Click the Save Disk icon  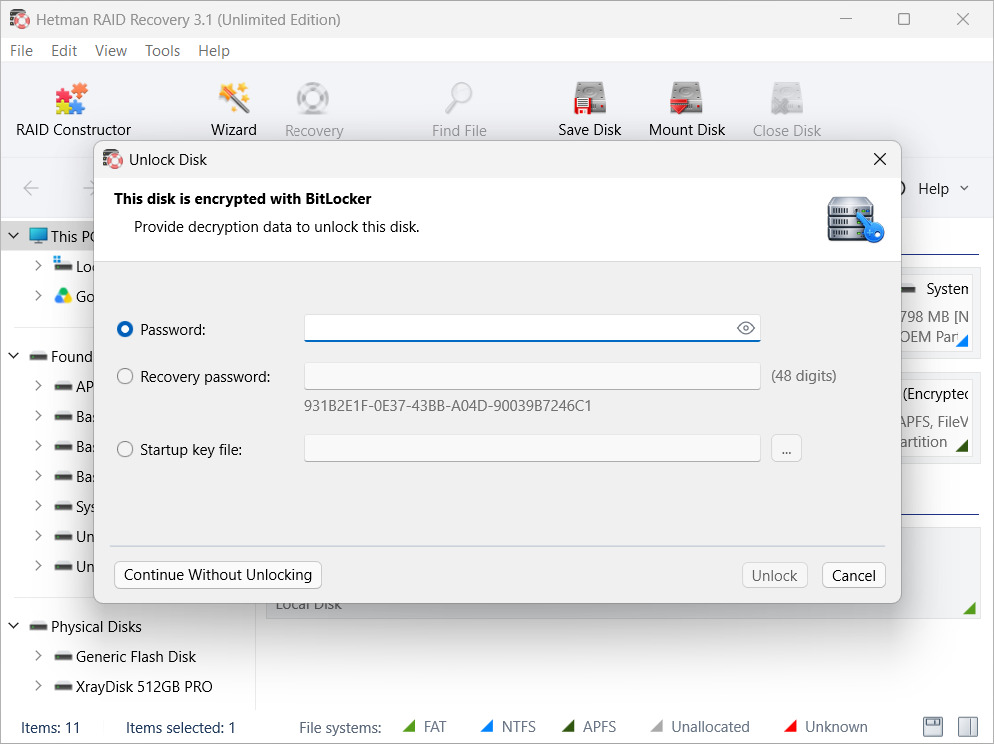coord(590,99)
